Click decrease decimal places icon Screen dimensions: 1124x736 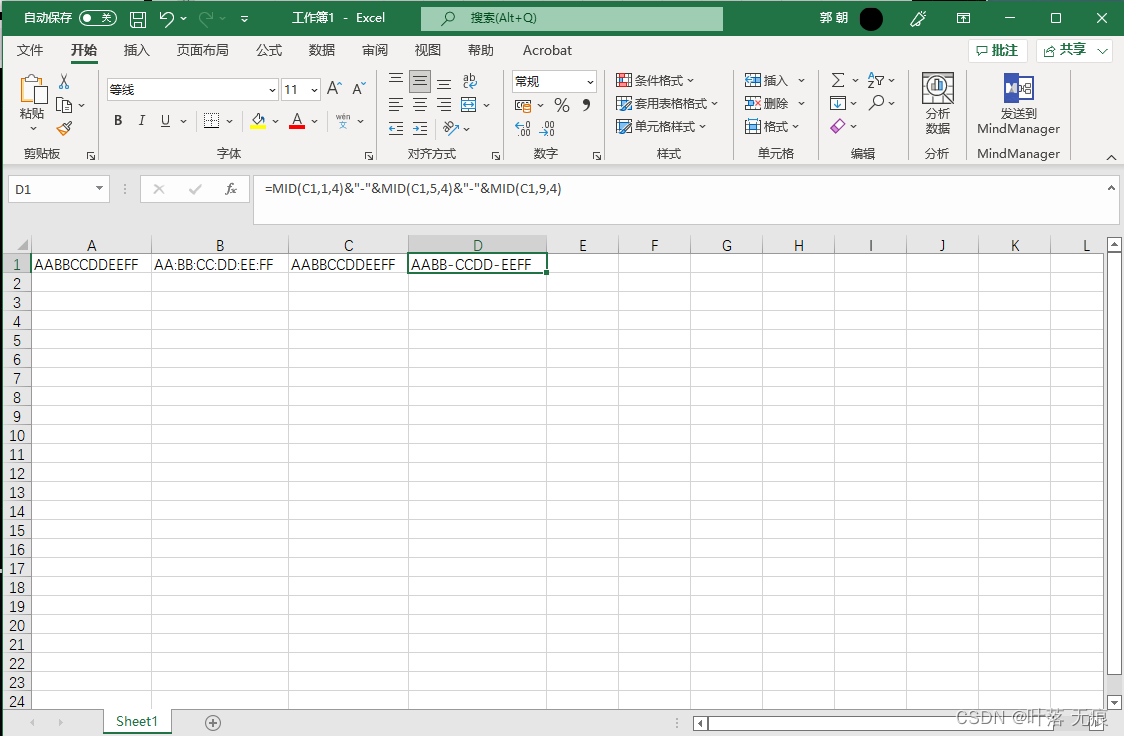547,128
